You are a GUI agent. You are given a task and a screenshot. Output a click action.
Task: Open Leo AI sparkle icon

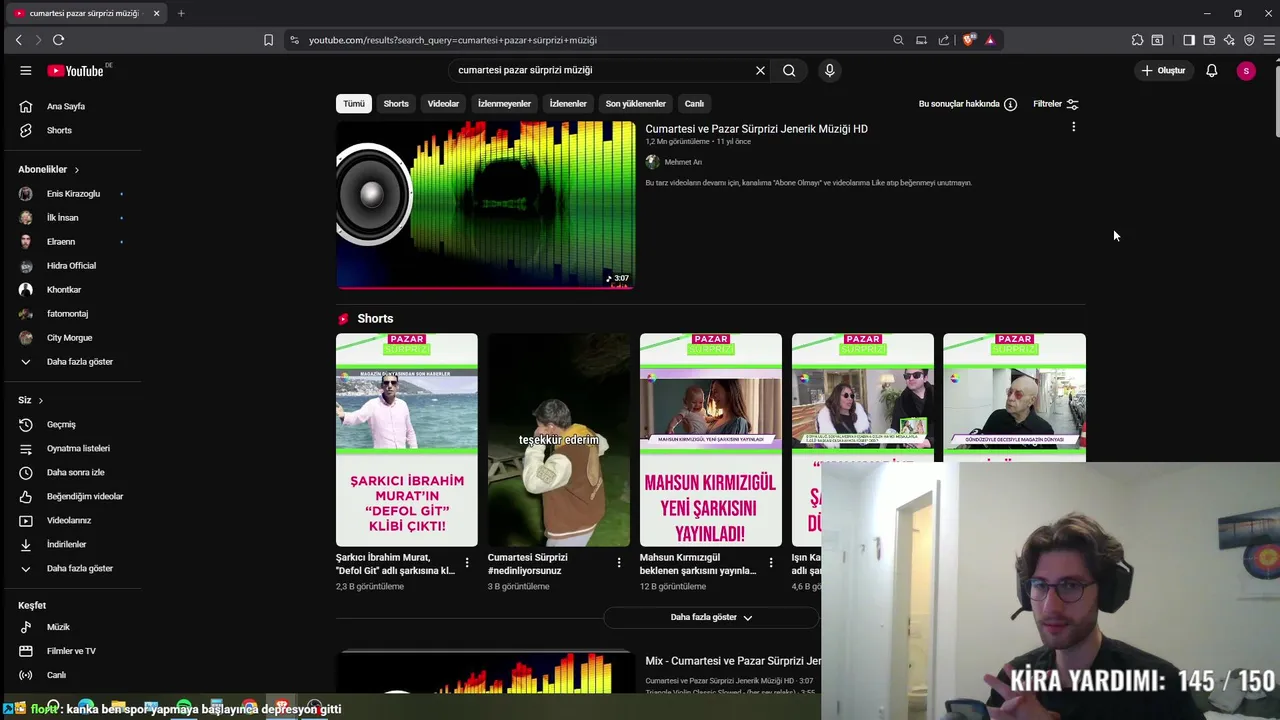pyautogui.click(x=1229, y=40)
